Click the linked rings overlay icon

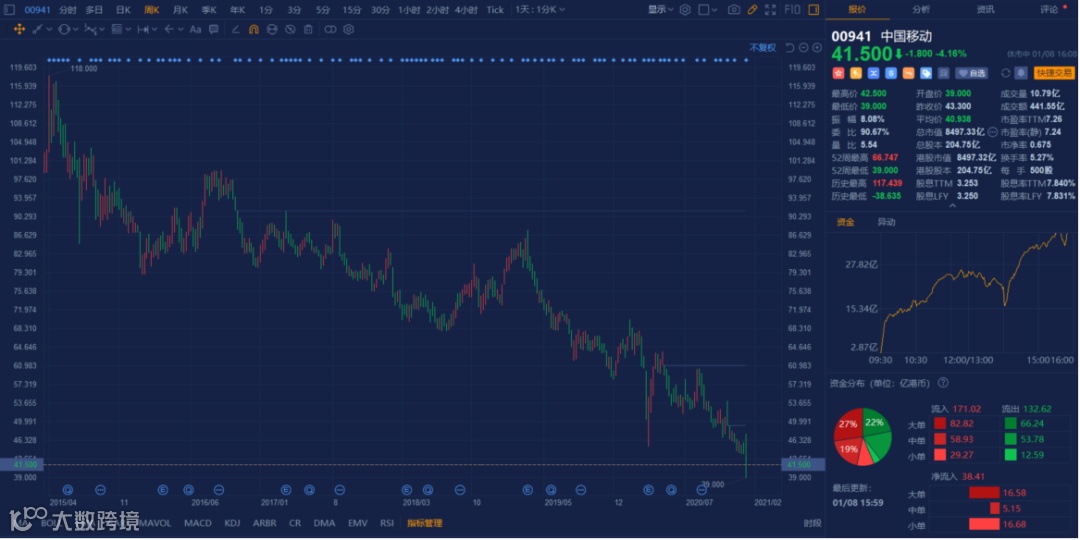click(330, 30)
